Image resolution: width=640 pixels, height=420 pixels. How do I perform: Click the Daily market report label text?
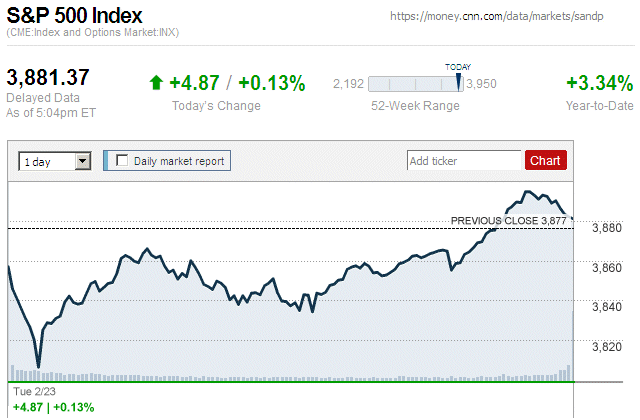click(x=179, y=160)
